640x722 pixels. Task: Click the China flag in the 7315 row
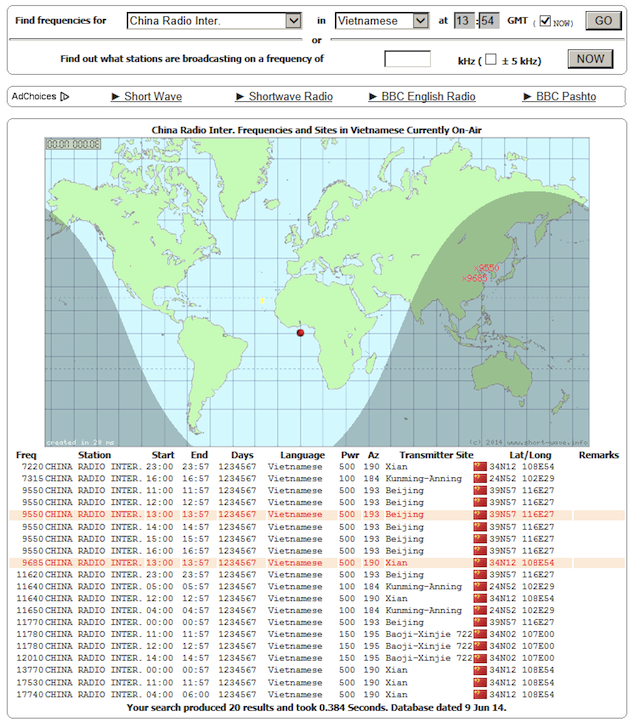(x=480, y=478)
